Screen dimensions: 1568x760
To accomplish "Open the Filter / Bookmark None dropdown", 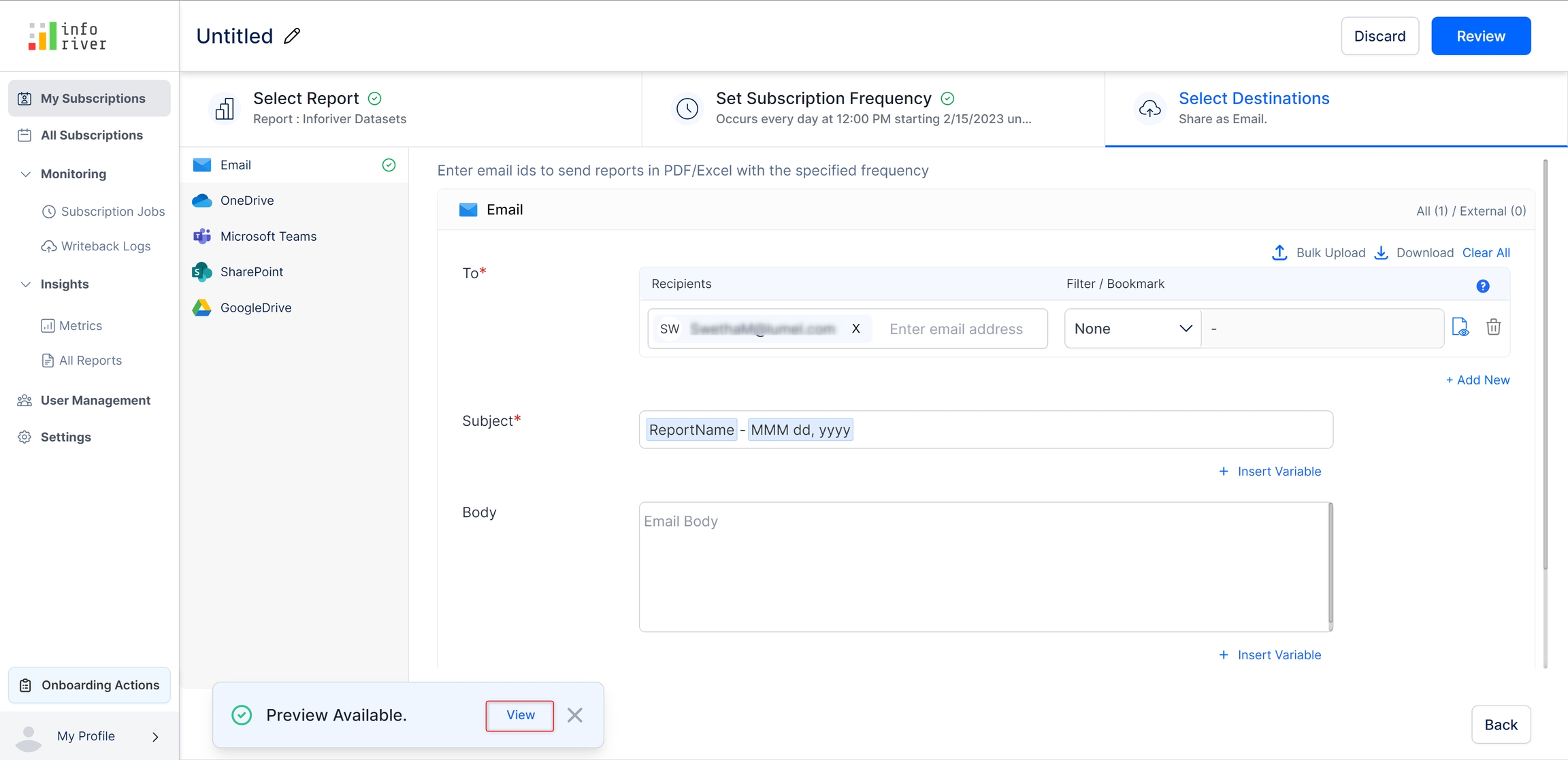I will 1132,329.
